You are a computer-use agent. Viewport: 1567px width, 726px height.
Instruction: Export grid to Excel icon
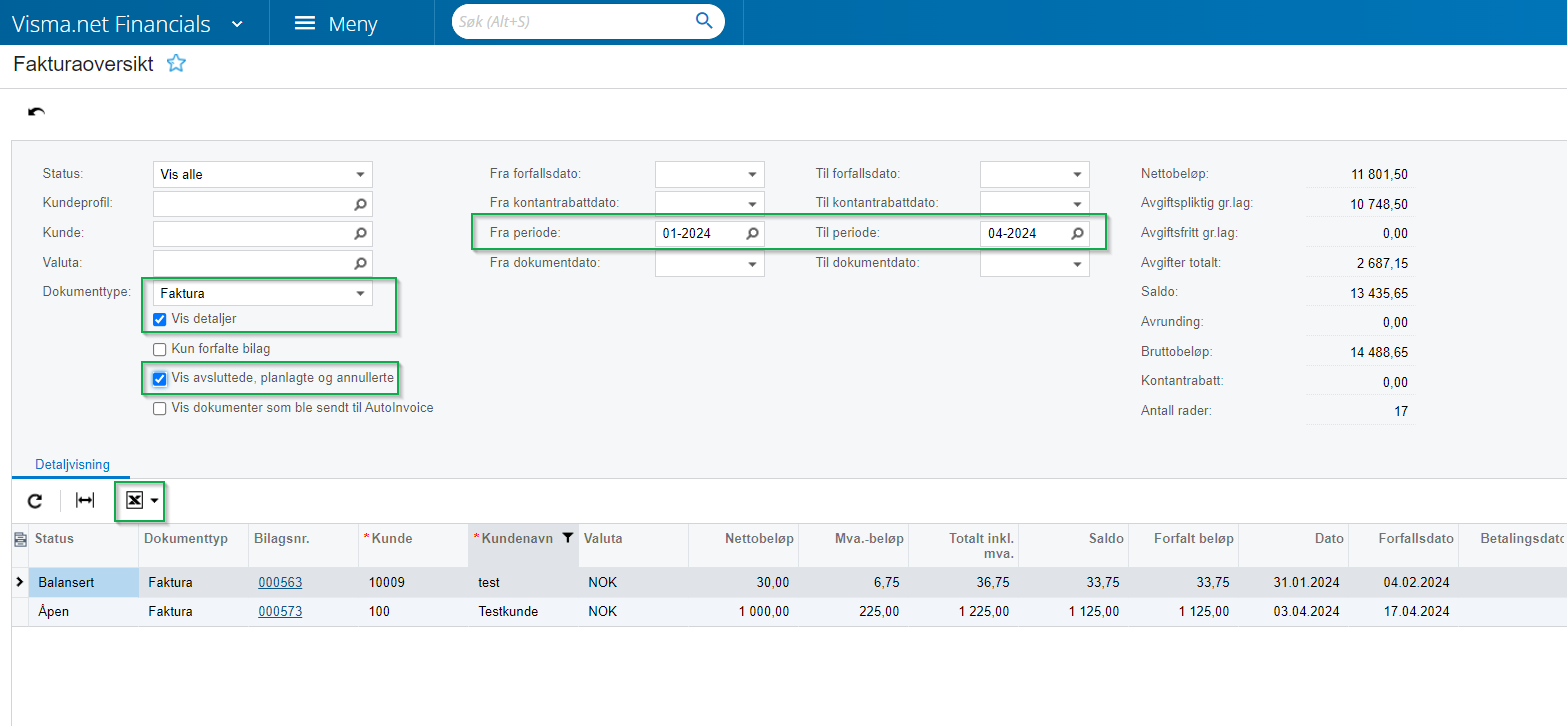[x=135, y=501]
